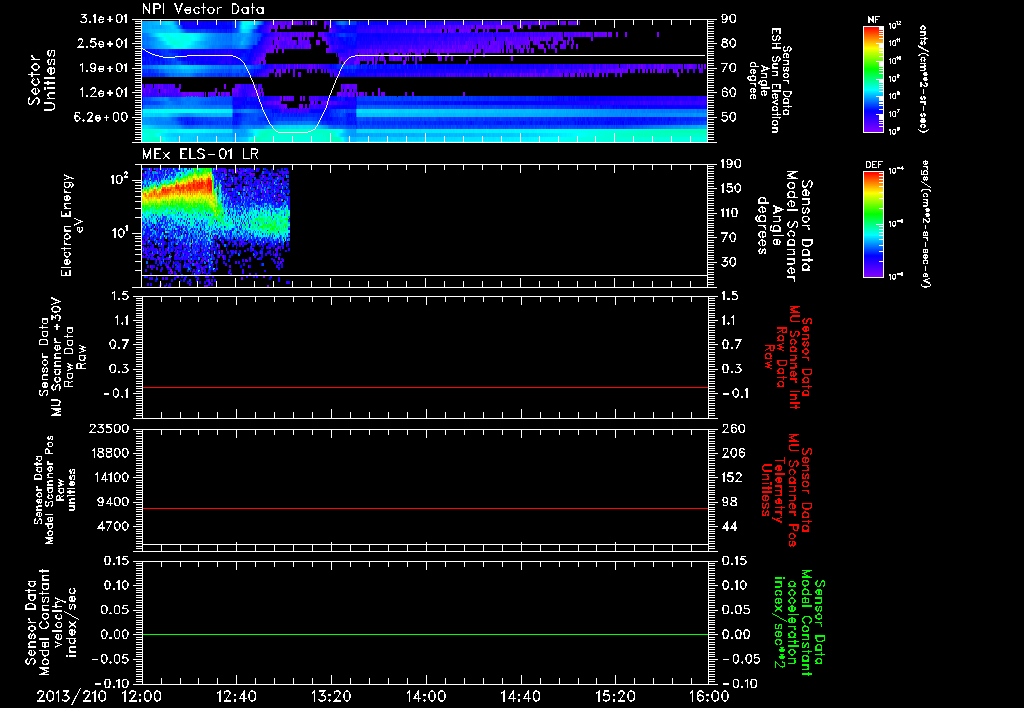Viewport: 1024px width, 708px height.
Task: Click the 90 degree sun elevation tick label
Action: 729,18
